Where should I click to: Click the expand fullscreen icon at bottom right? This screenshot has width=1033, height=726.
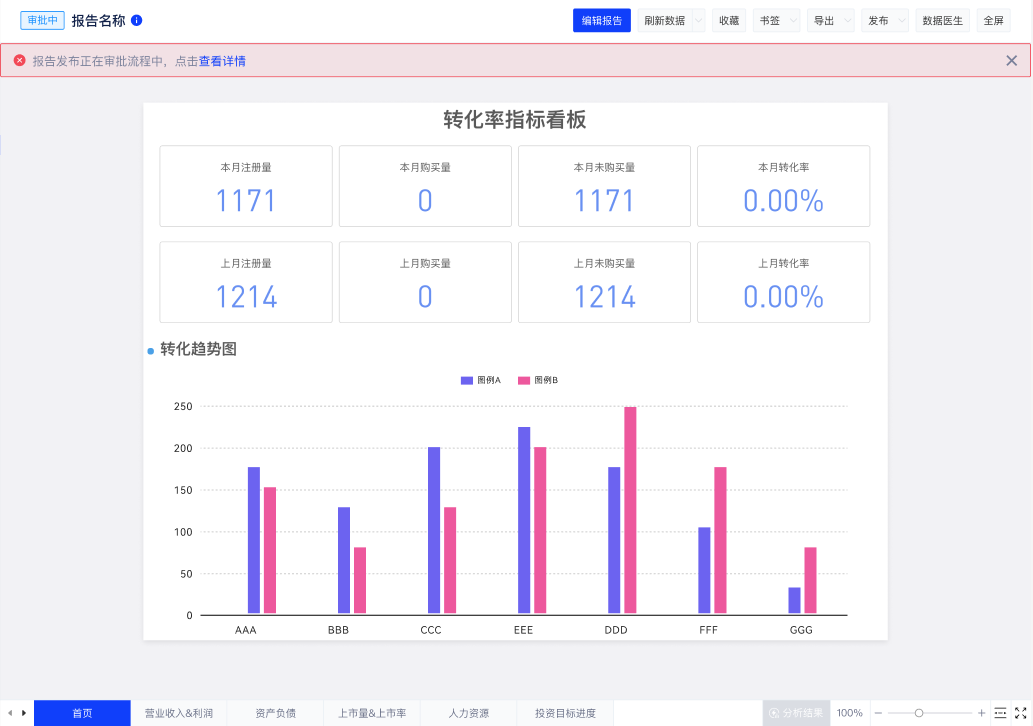1021,713
